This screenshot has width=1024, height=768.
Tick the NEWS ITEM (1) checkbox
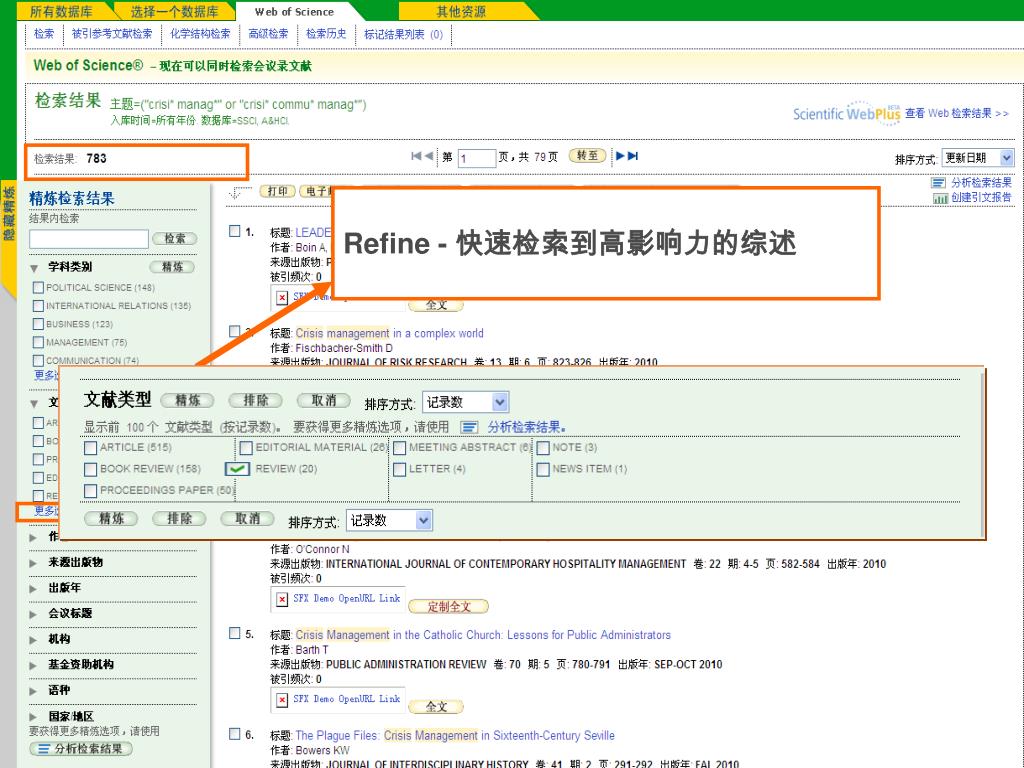pyautogui.click(x=543, y=470)
